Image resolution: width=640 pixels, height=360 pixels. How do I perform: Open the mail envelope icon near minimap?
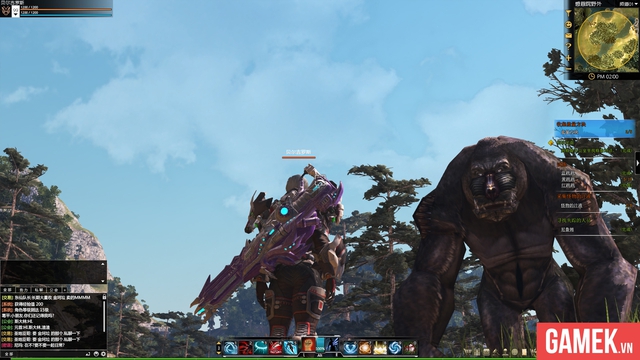pos(569,36)
